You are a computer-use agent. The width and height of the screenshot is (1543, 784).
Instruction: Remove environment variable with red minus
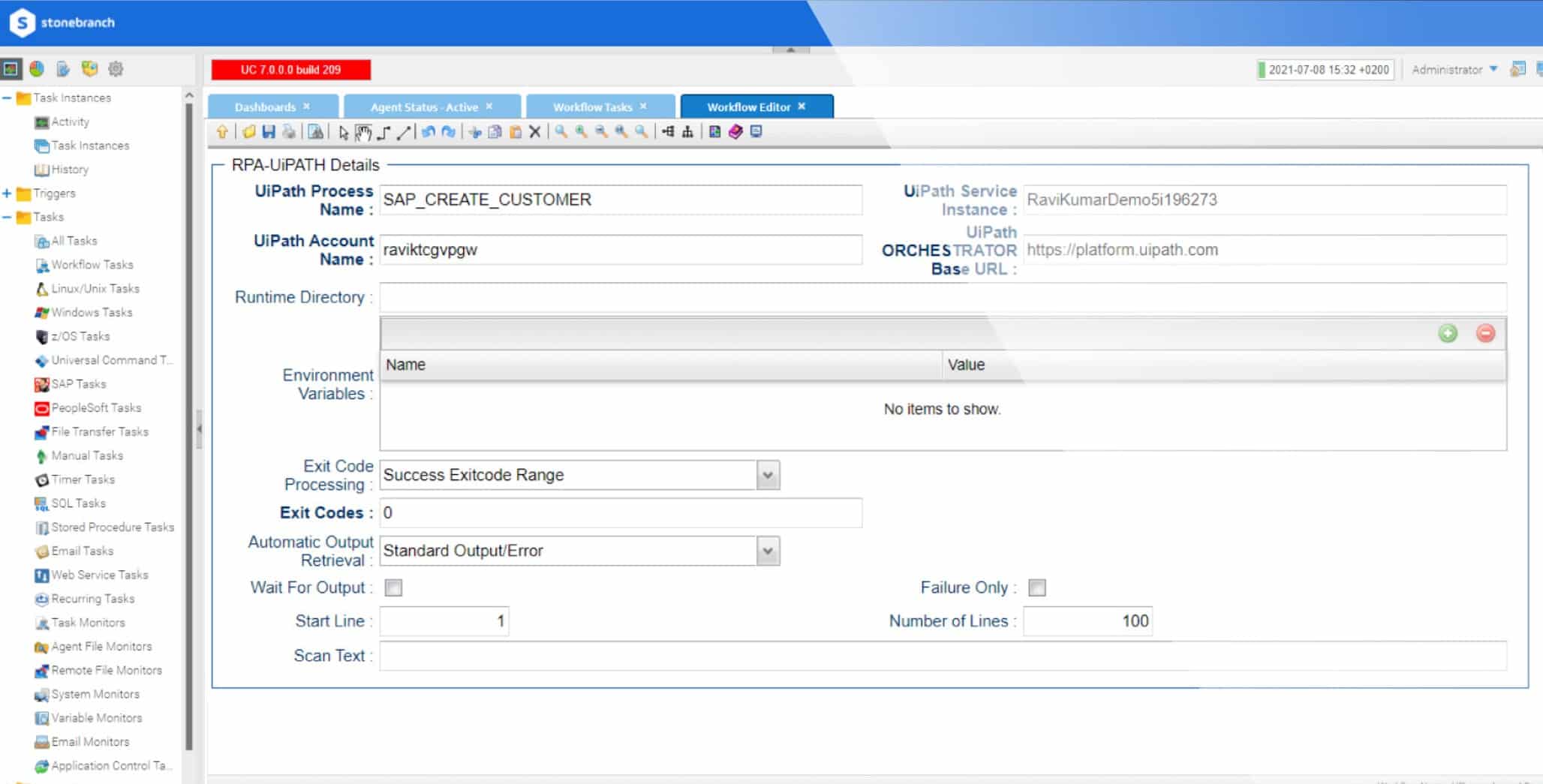1485,333
